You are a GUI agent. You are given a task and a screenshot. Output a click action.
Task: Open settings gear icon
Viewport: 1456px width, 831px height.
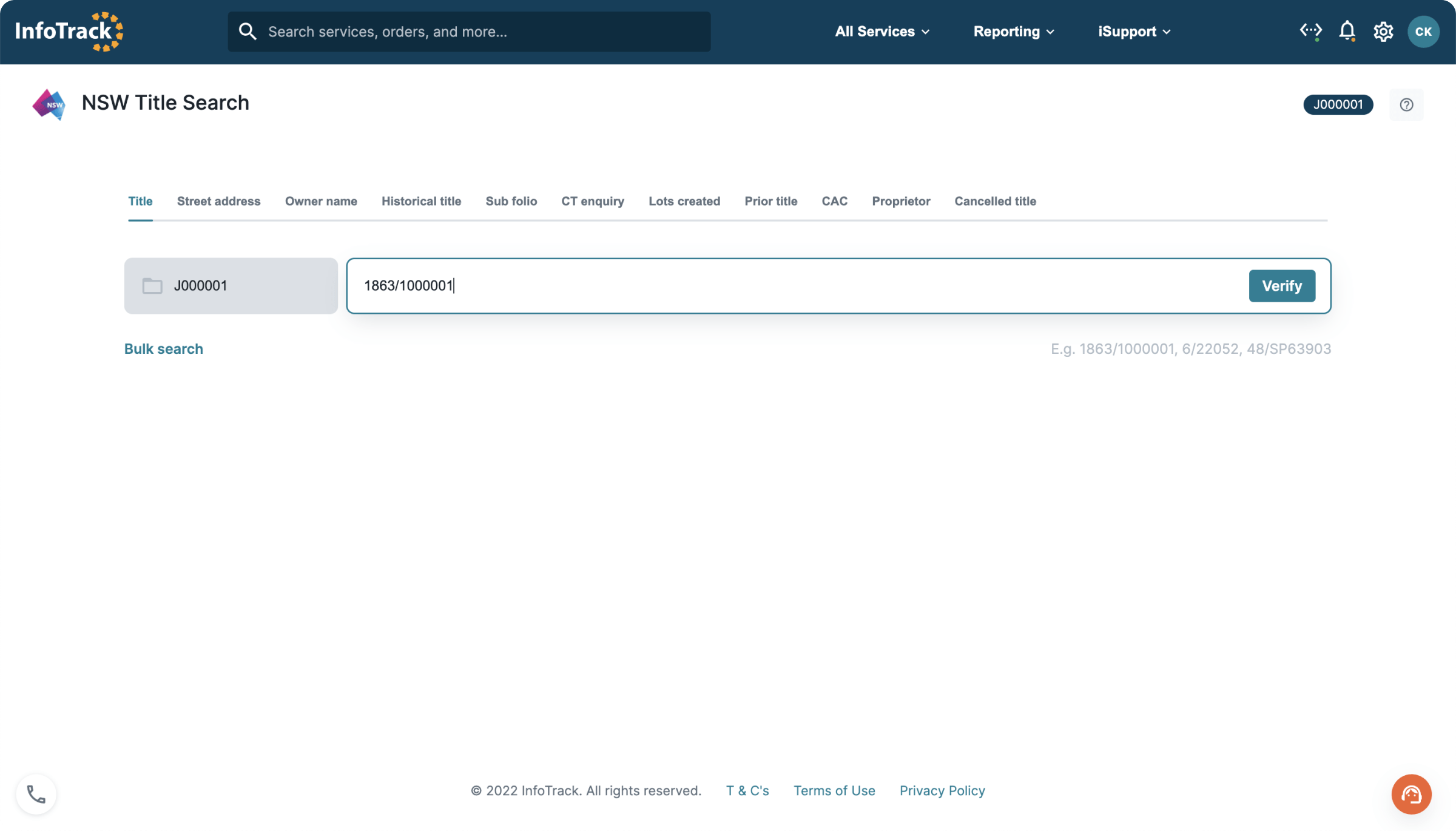[x=1383, y=32]
